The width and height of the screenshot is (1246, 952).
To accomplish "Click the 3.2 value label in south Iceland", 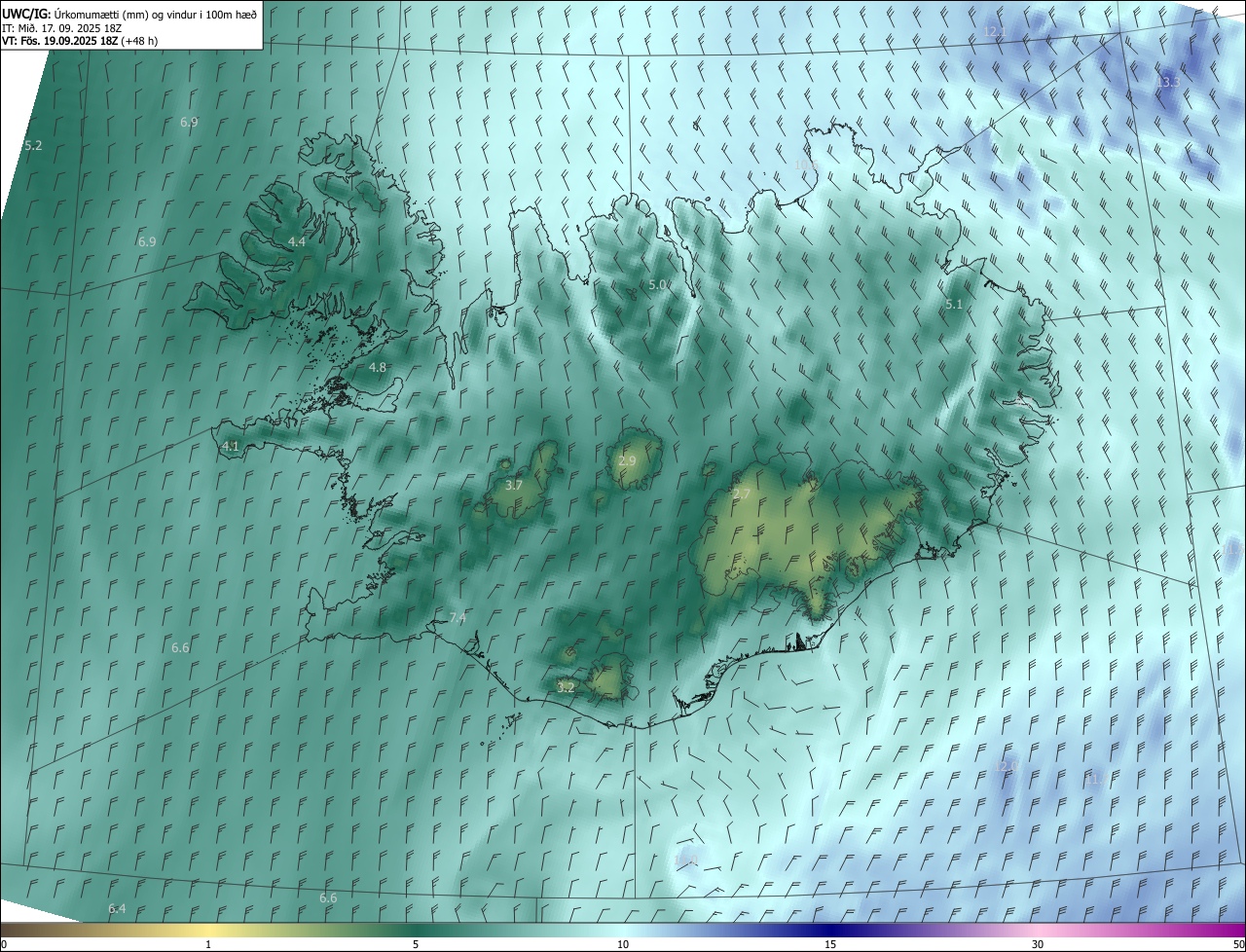I will coord(566,687).
